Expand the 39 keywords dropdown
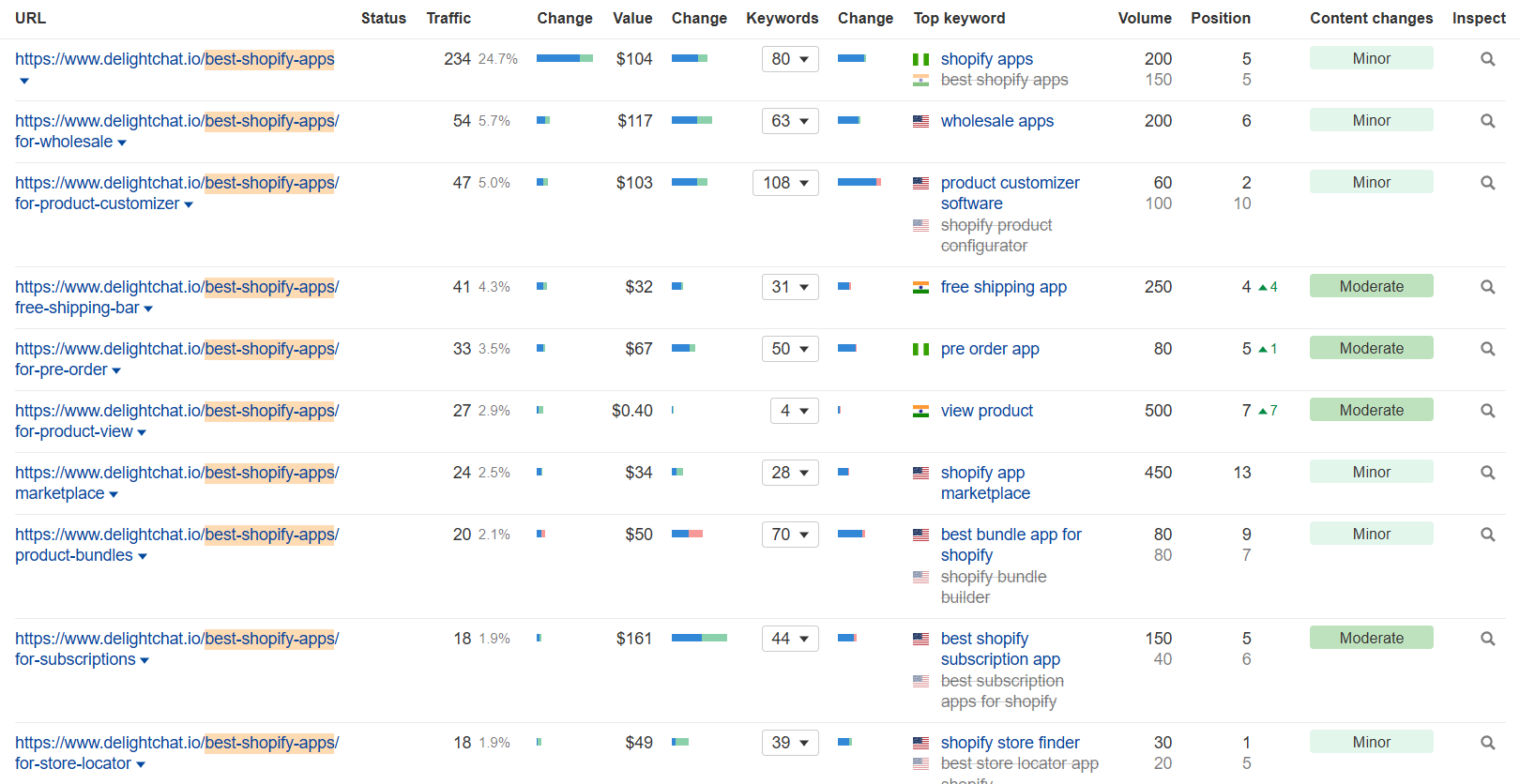Screen dimensions: 1520x784 coord(790,743)
